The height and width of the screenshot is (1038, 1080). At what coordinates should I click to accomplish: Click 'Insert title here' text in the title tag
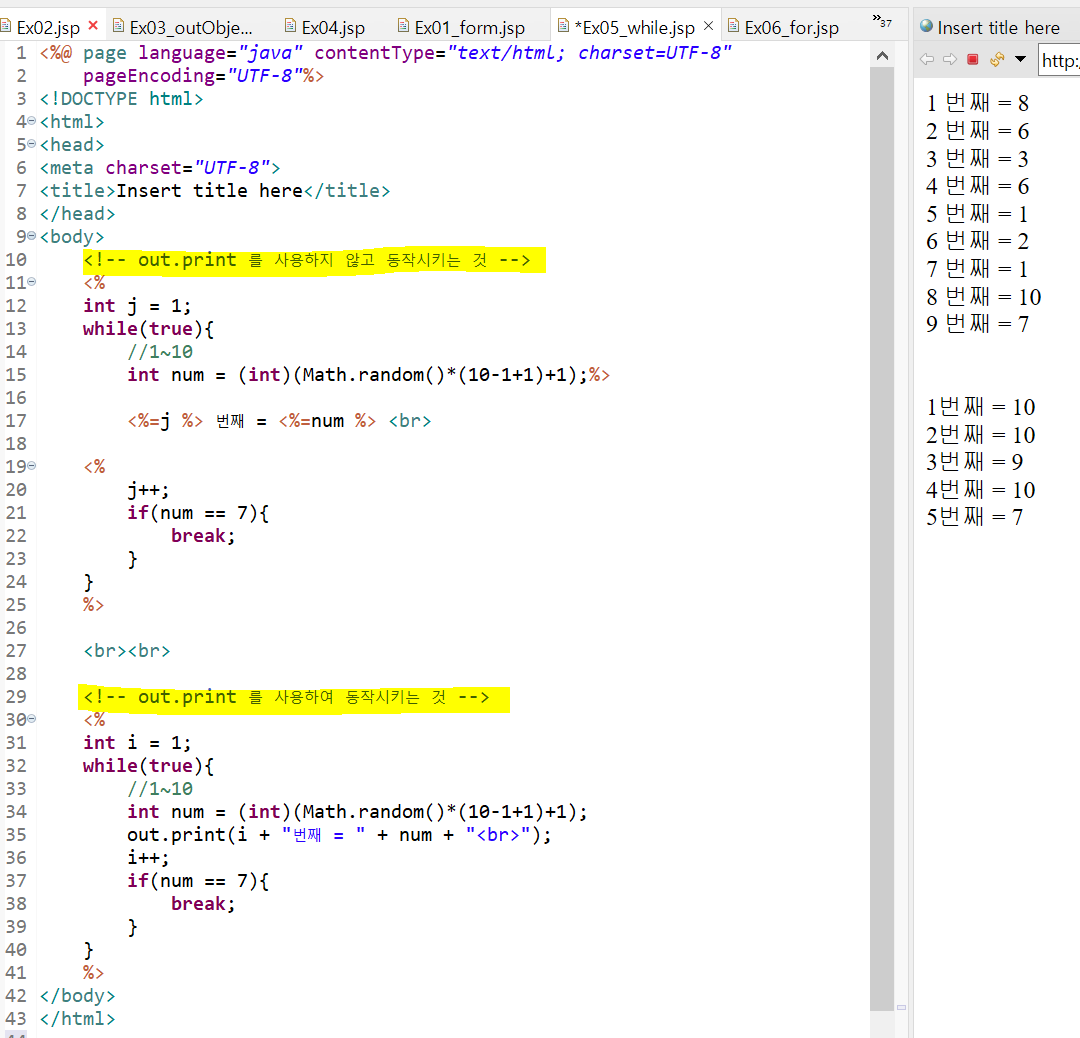[209, 191]
